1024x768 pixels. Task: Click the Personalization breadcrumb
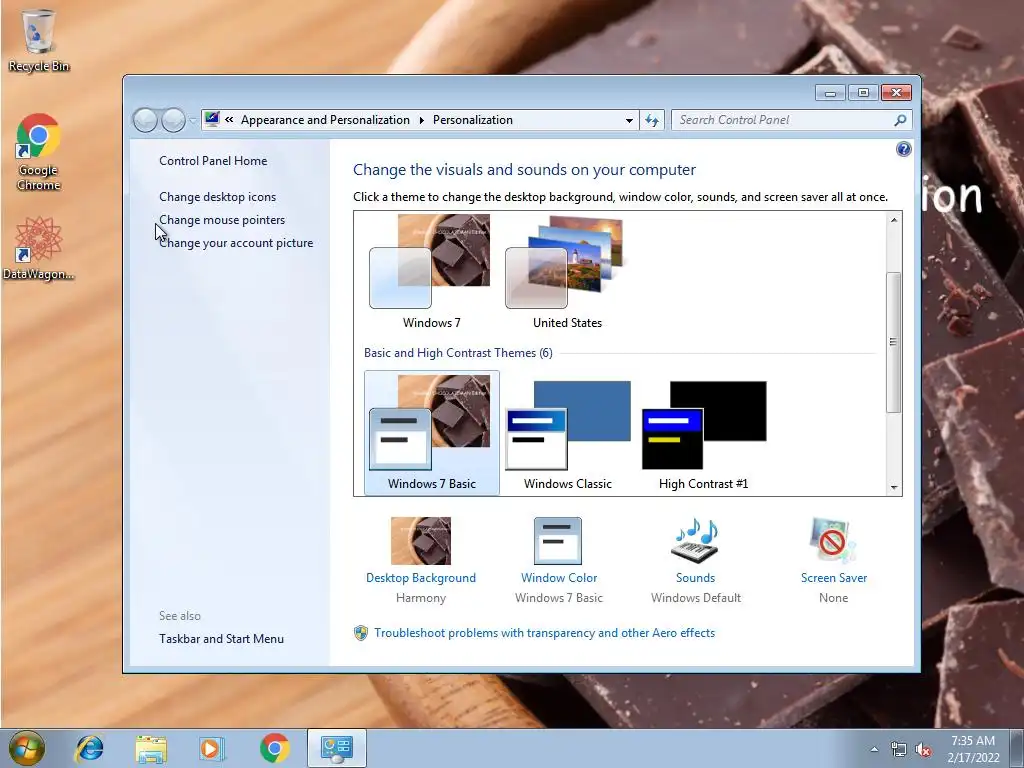click(473, 120)
